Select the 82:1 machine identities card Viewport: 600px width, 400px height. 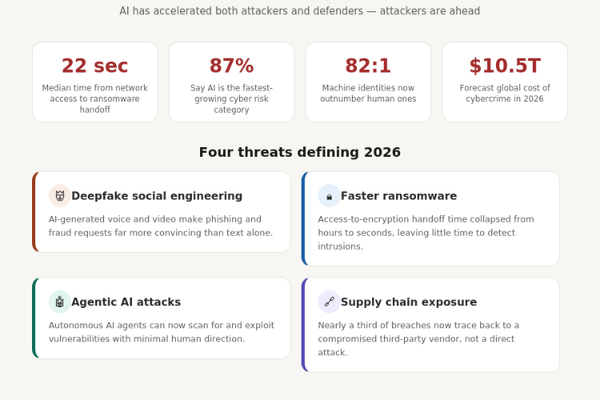(368, 82)
